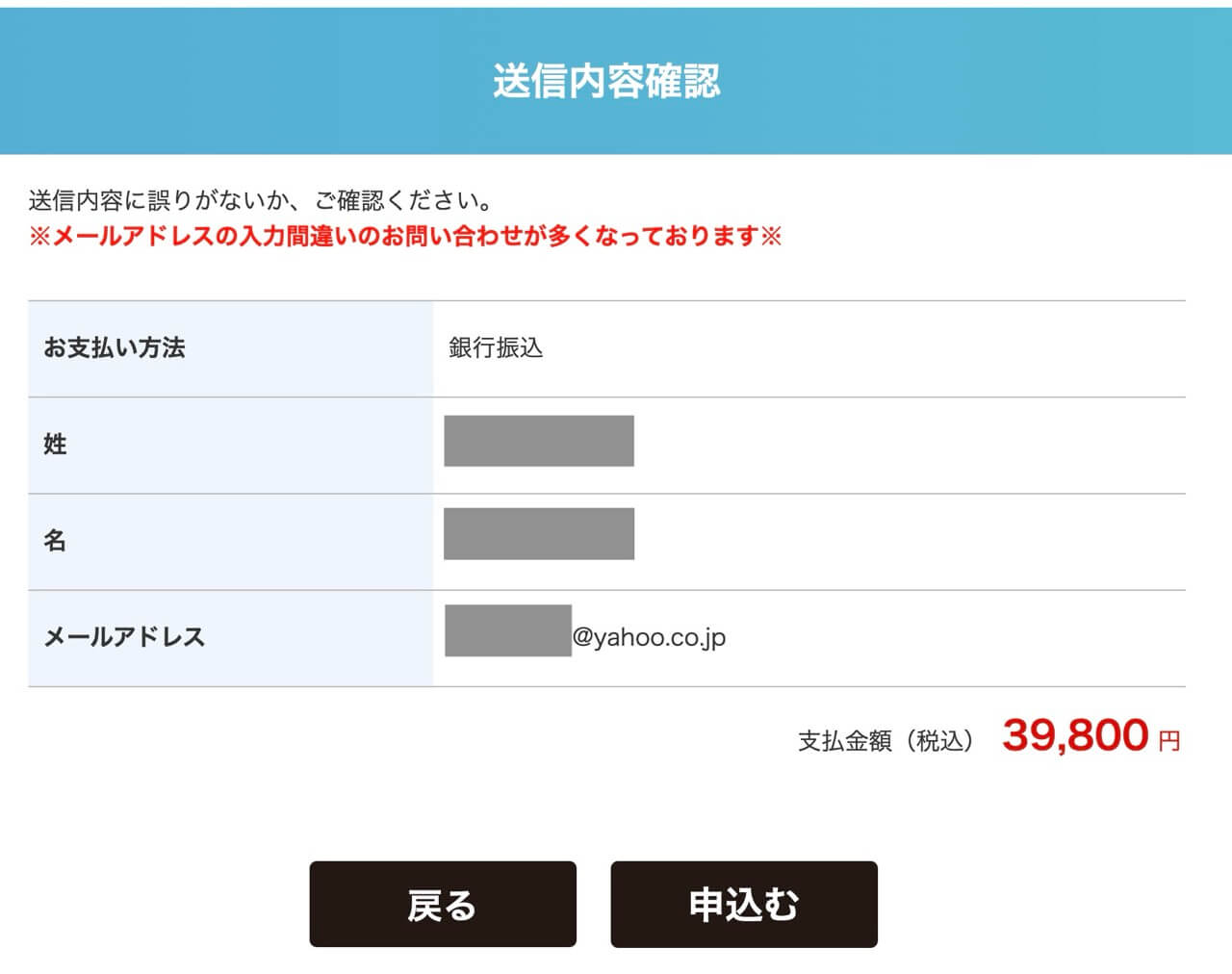The width and height of the screenshot is (1232, 974).
Task: Click the 戻る (Back) button
Action: coord(443,904)
